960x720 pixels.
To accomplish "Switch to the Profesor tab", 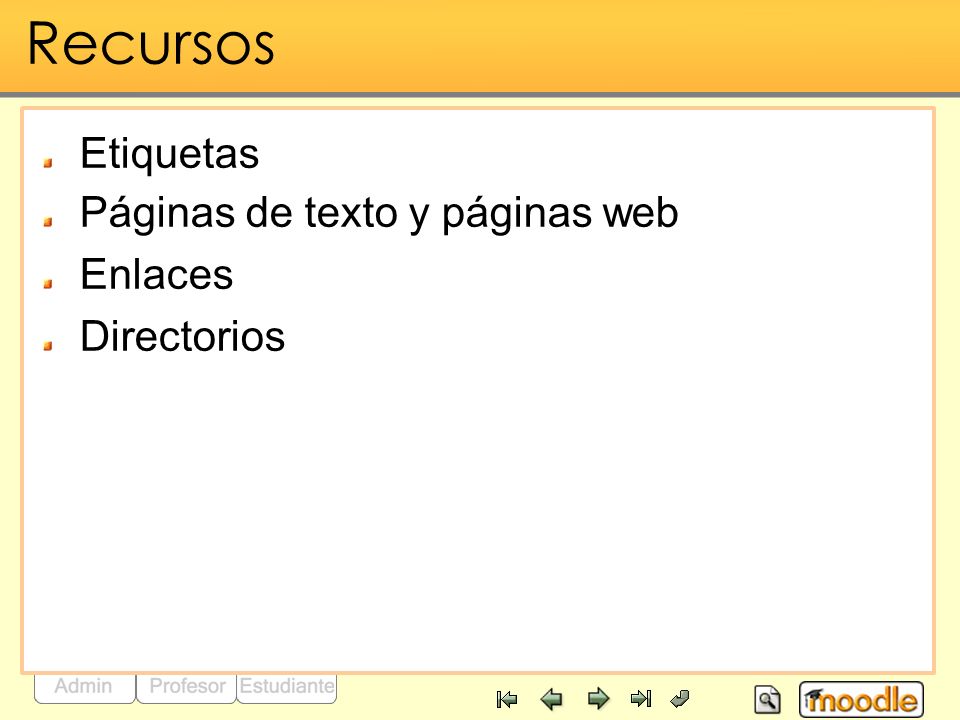I will (187, 688).
